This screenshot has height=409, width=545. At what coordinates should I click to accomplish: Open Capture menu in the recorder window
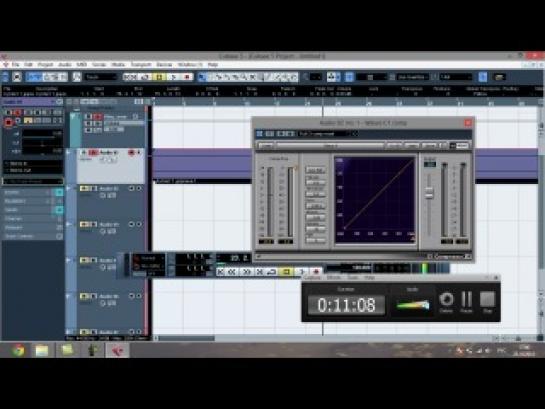coord(312,278)
